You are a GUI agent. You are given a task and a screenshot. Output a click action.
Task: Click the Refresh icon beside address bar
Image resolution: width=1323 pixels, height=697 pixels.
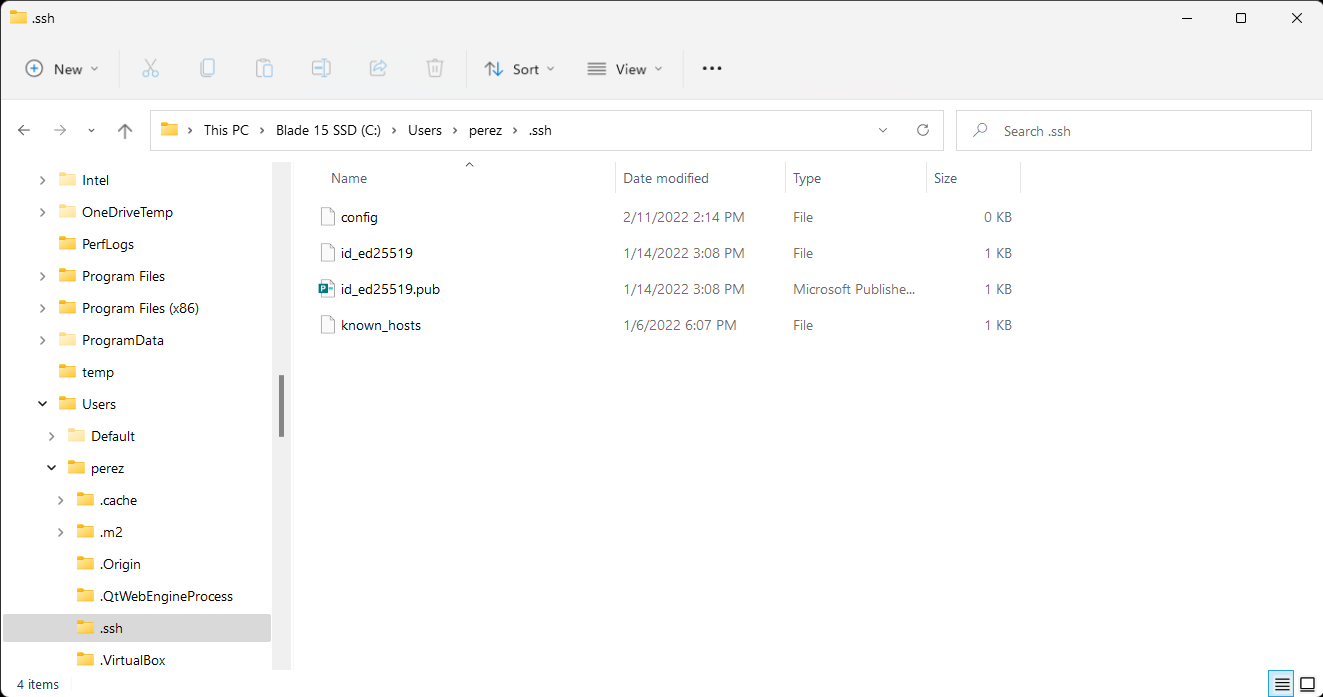coord(923,130)
